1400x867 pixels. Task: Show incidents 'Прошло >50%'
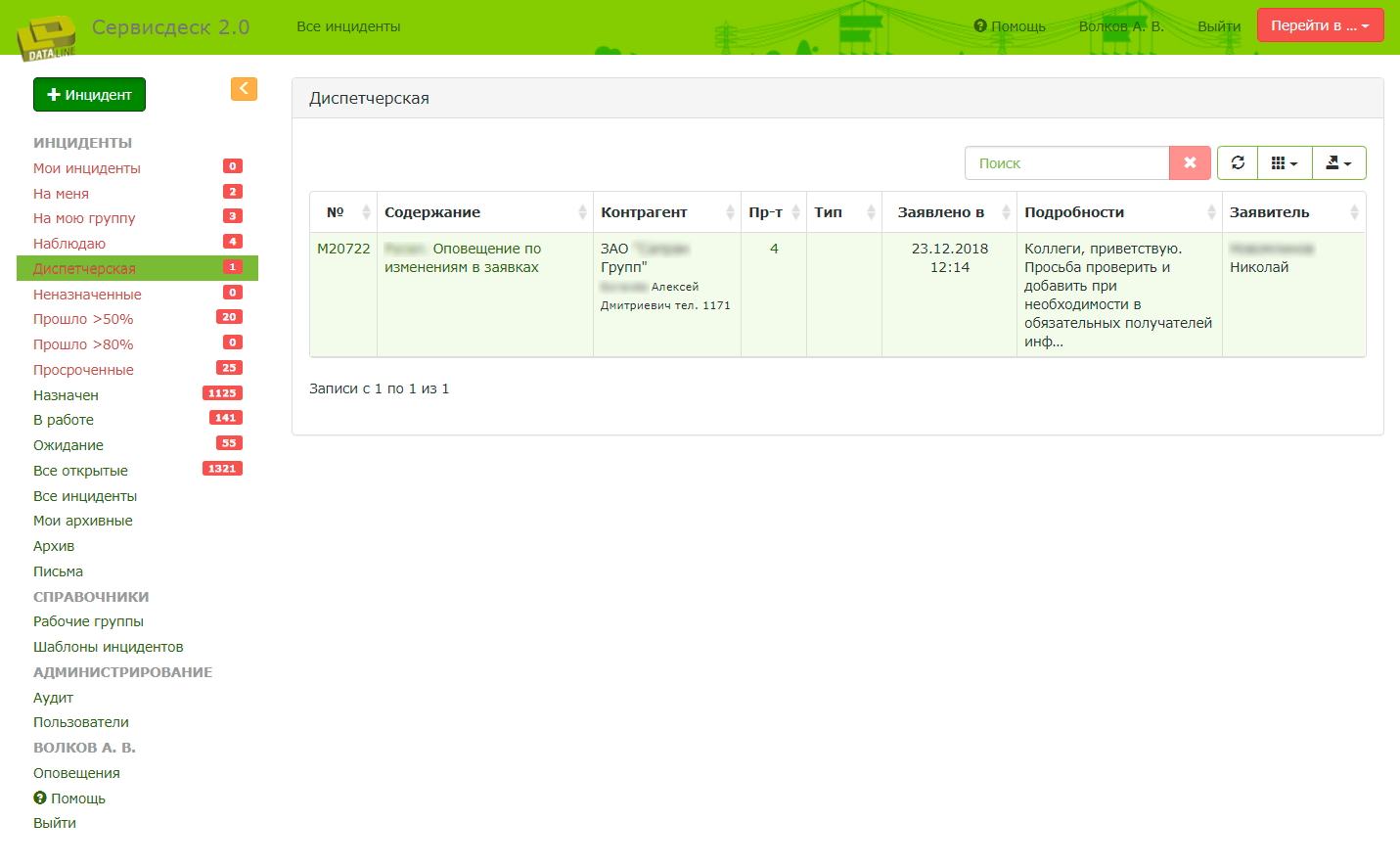[x=83, y=319]
